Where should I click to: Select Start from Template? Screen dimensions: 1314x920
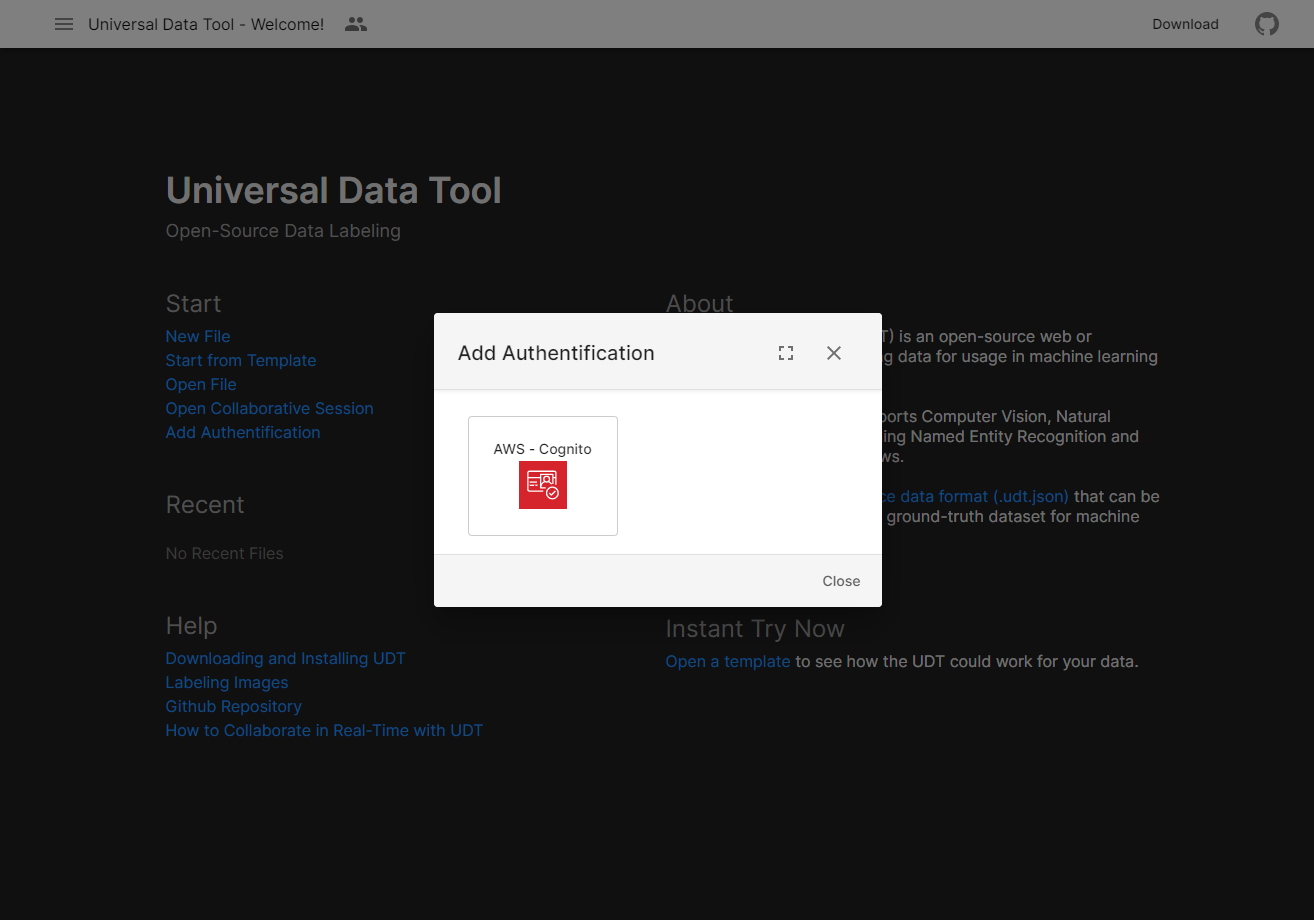[240, 360]
